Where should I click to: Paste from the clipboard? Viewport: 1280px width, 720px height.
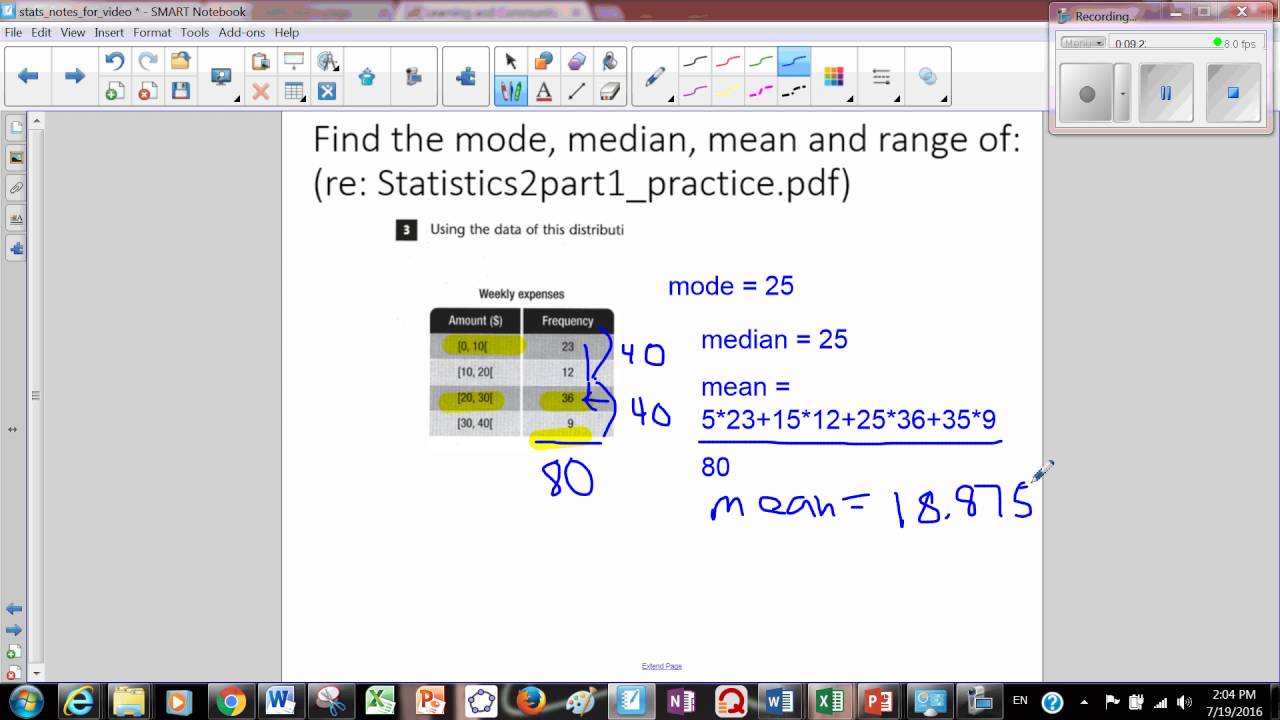pyautogui.click(x=261, y=62)
